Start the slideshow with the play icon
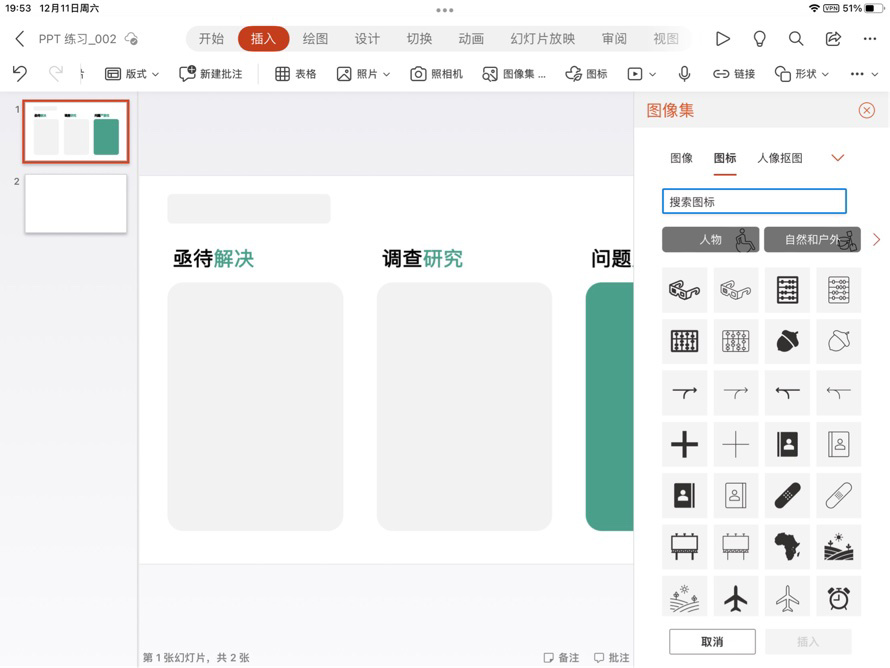 pos(723,38)
